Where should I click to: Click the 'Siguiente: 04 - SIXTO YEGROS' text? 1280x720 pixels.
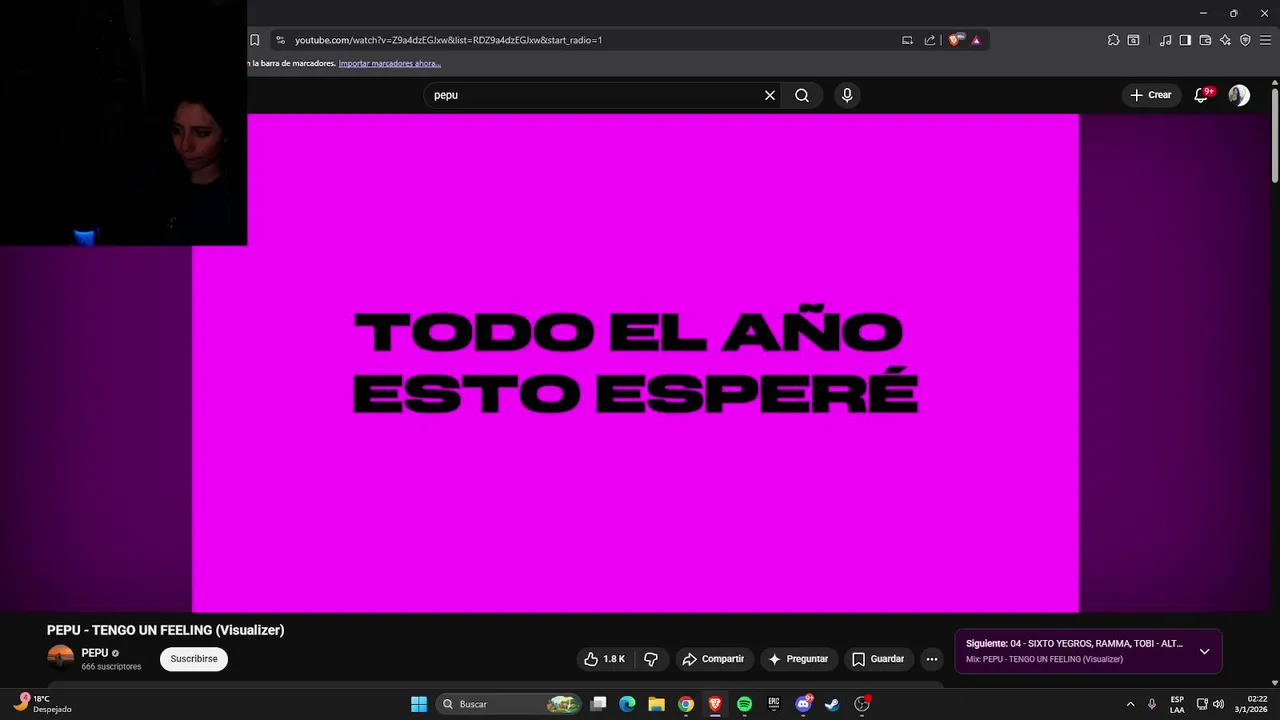[x=1074, y=644]
